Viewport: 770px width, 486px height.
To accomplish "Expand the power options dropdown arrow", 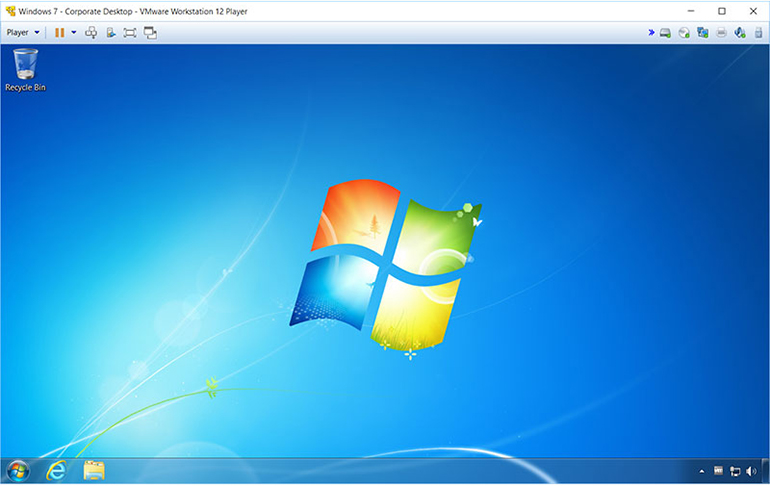I will 73,32.
